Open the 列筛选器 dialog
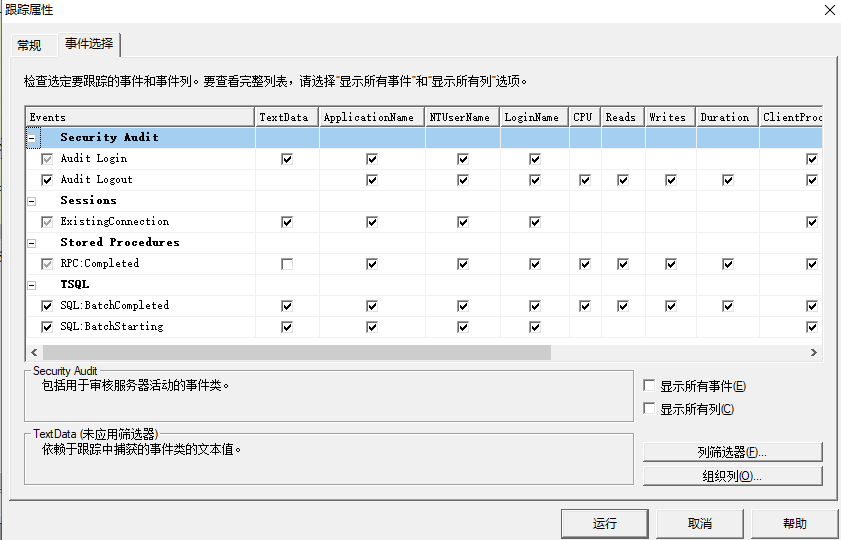Image resolution: width=841 pixels, height=540 pixels. click(x=732, y=452)
